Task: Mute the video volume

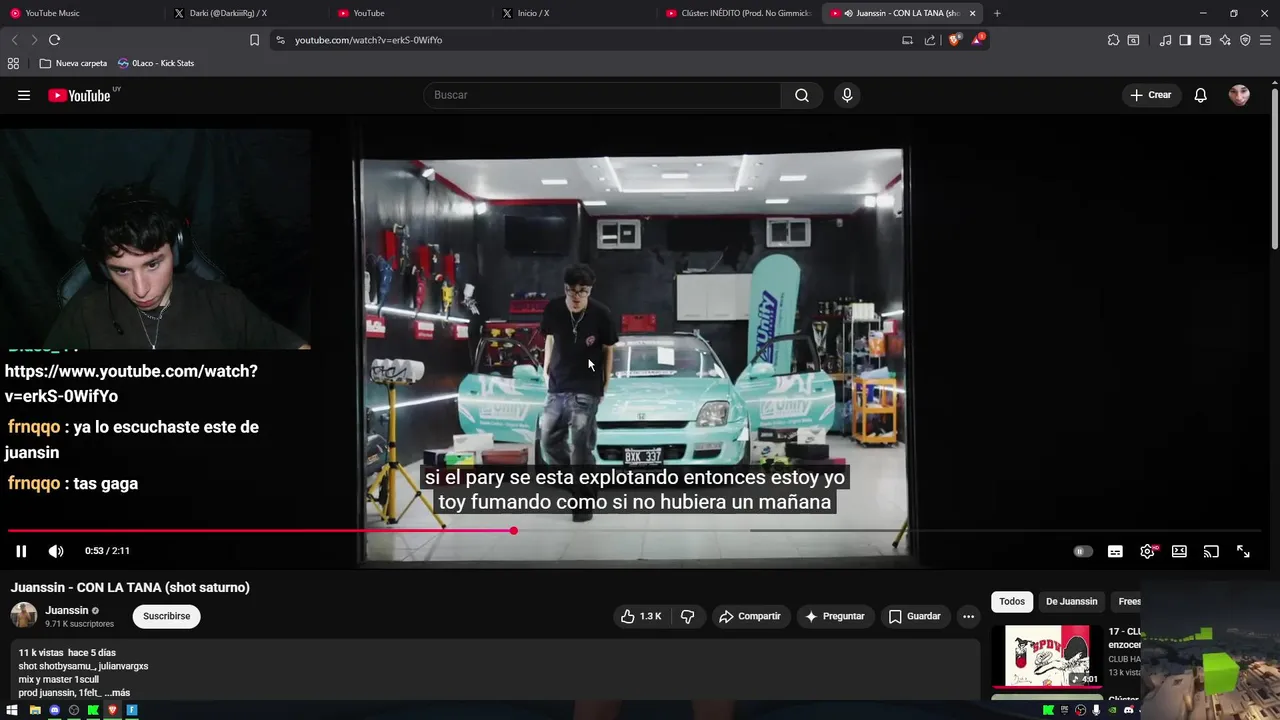Action: (56, 551)
